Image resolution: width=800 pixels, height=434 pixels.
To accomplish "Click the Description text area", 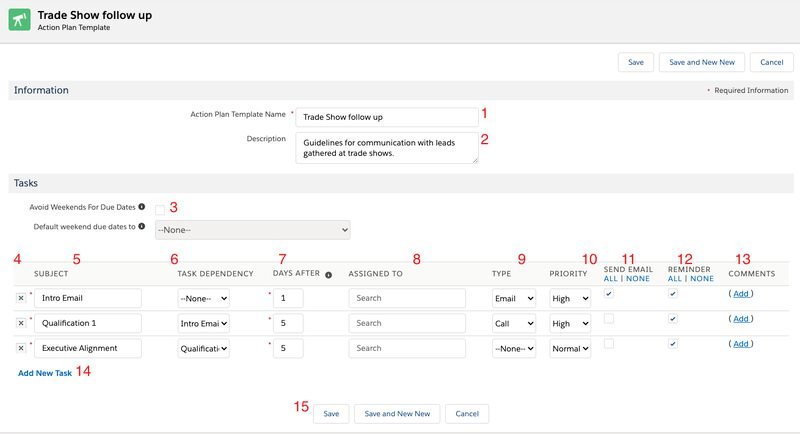I will click(387, 148).
